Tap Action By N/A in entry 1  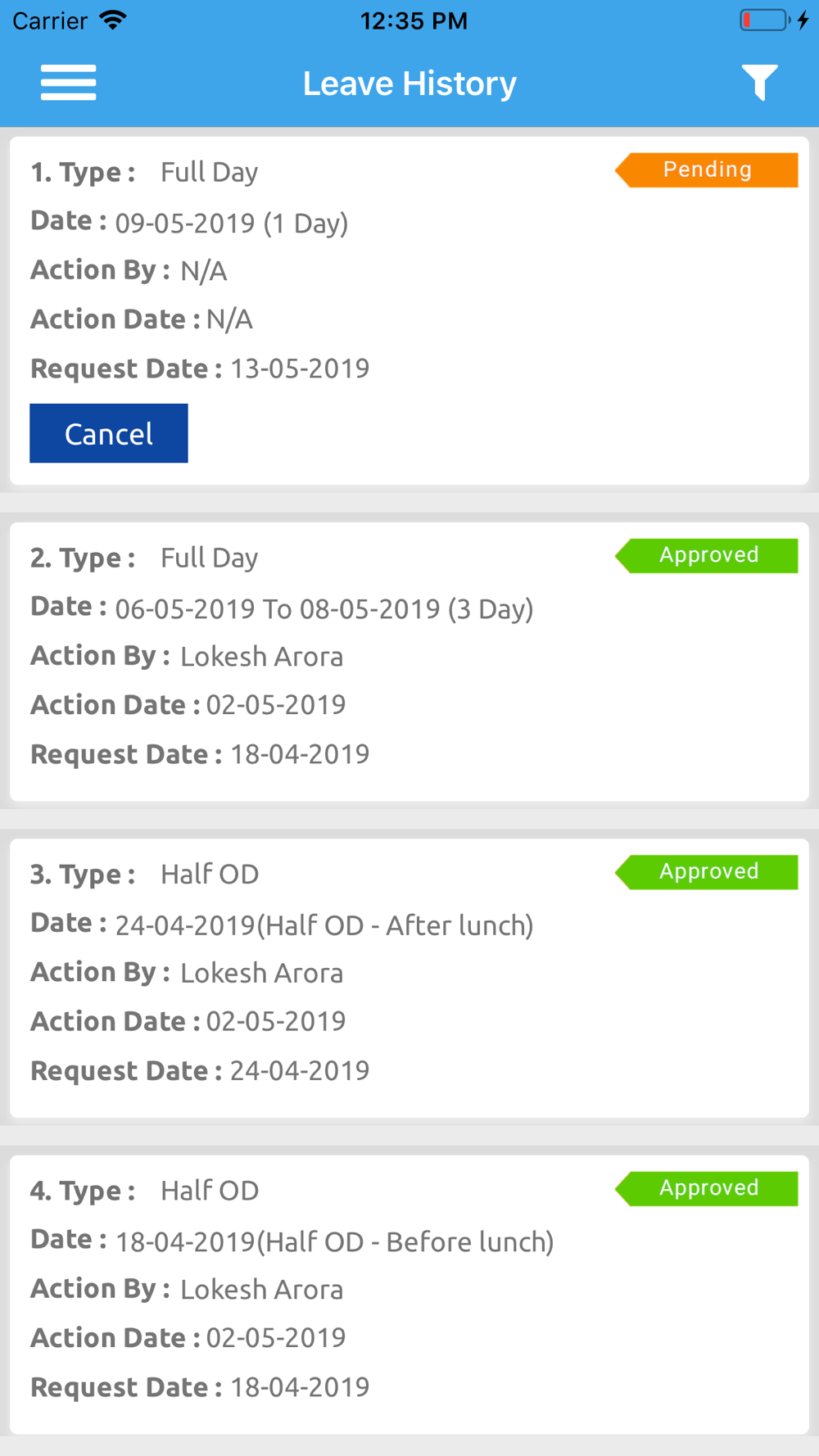tap(129, 270)
